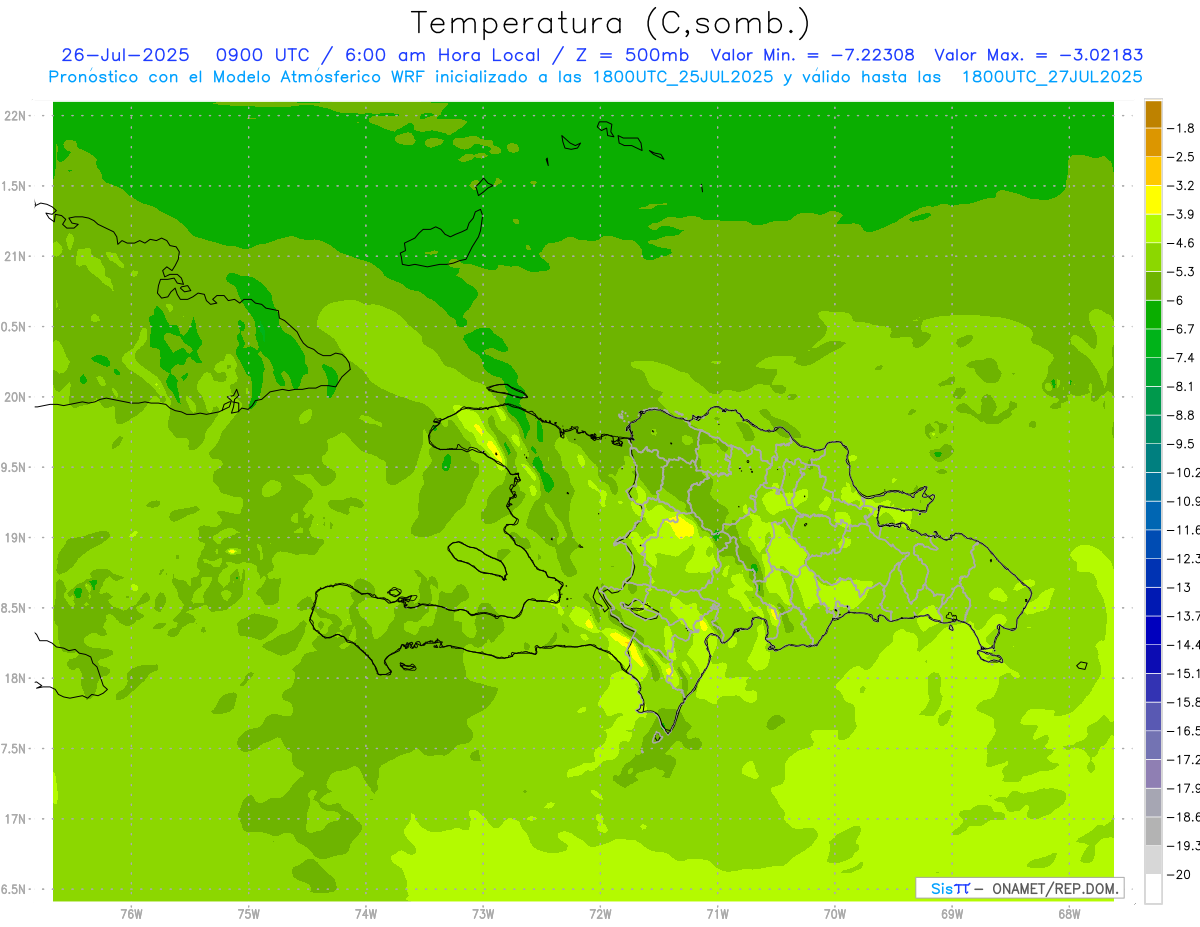Click the '-4.6' colorbar label
Viewport: 1200px width, 927px height.
(1181, 243)
